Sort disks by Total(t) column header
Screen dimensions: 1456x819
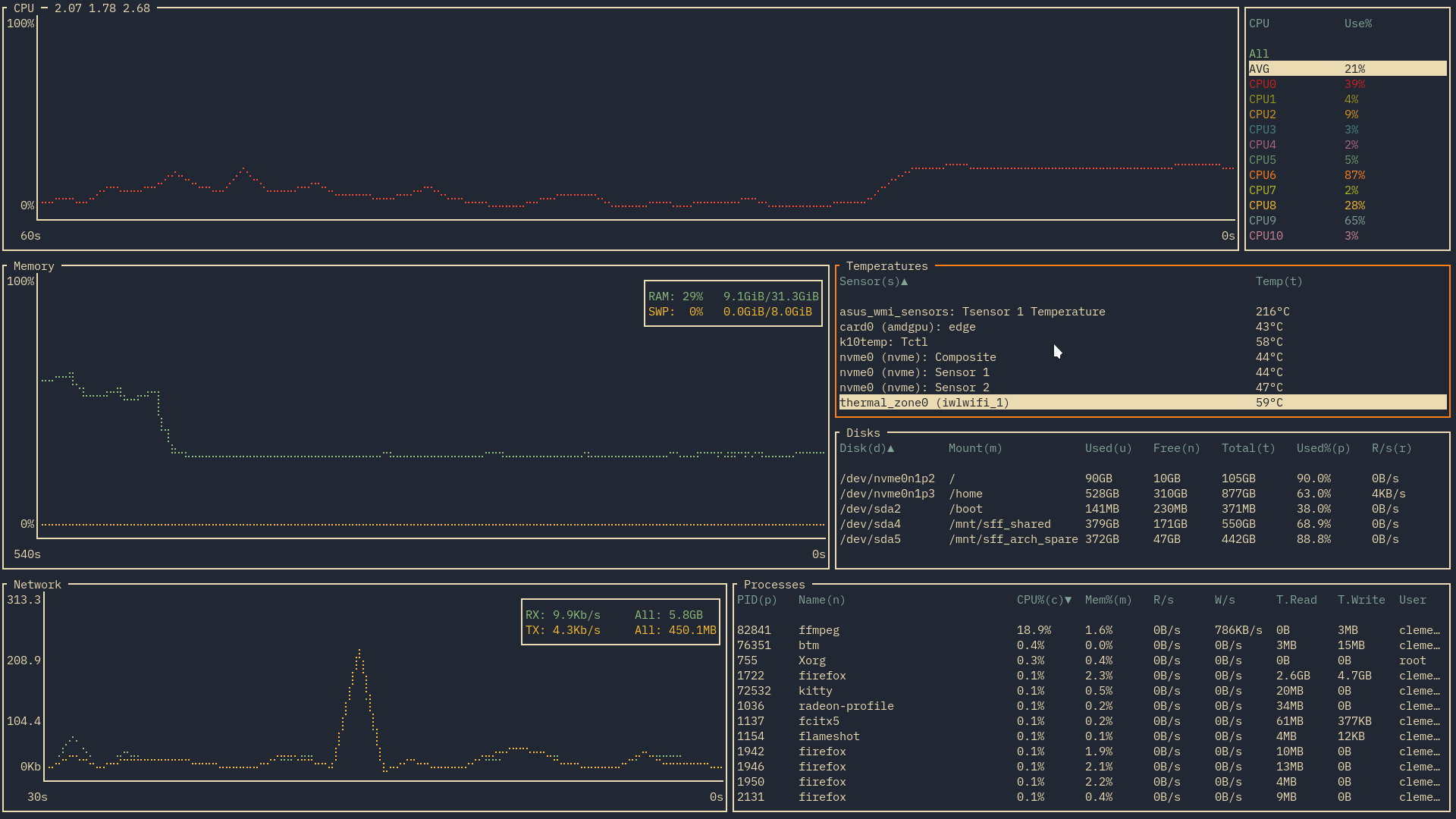(x=1248, y=448)
